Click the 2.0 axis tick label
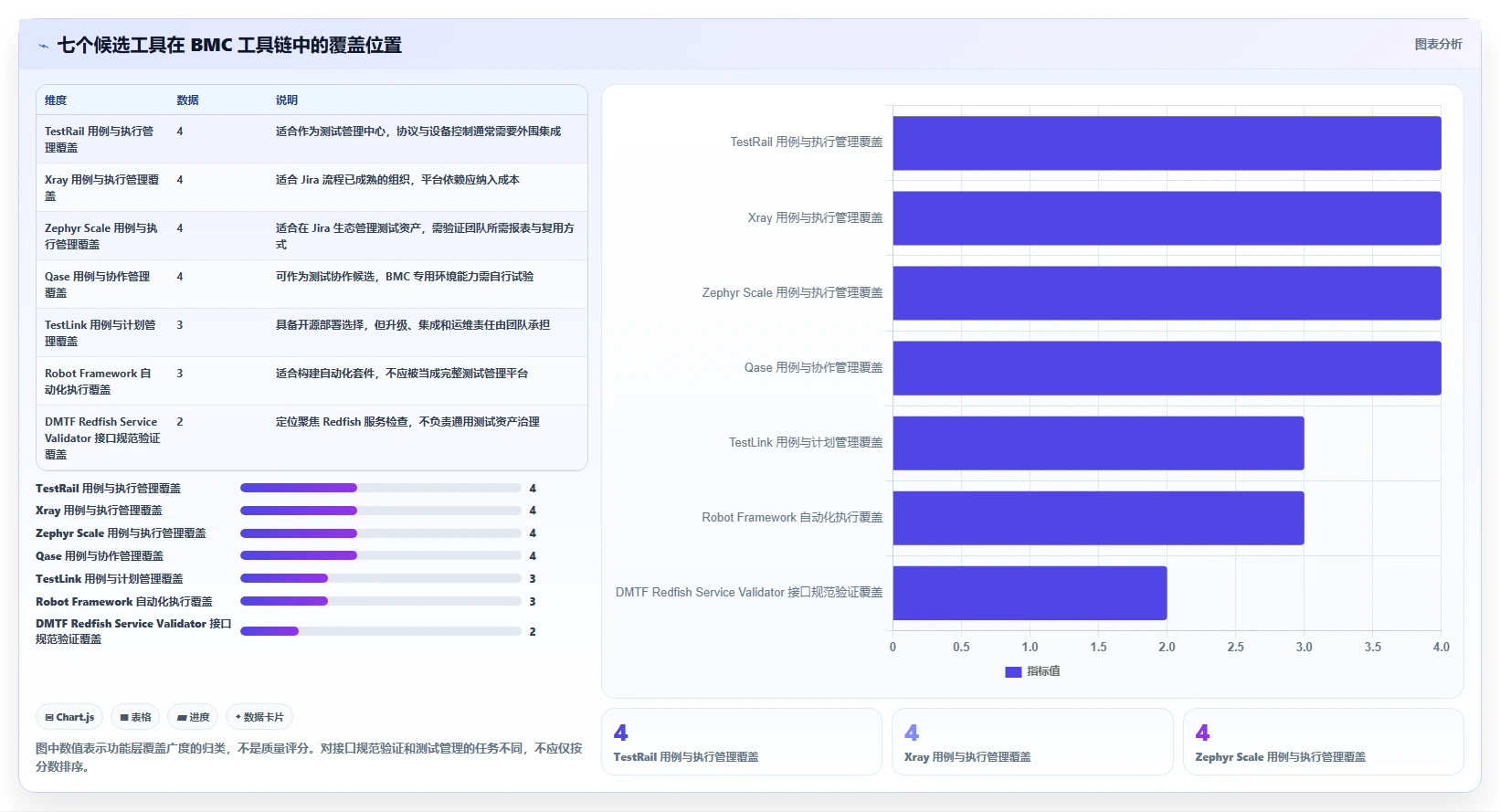Viewport: 1500px width, 812px height. coord(1167,647)
